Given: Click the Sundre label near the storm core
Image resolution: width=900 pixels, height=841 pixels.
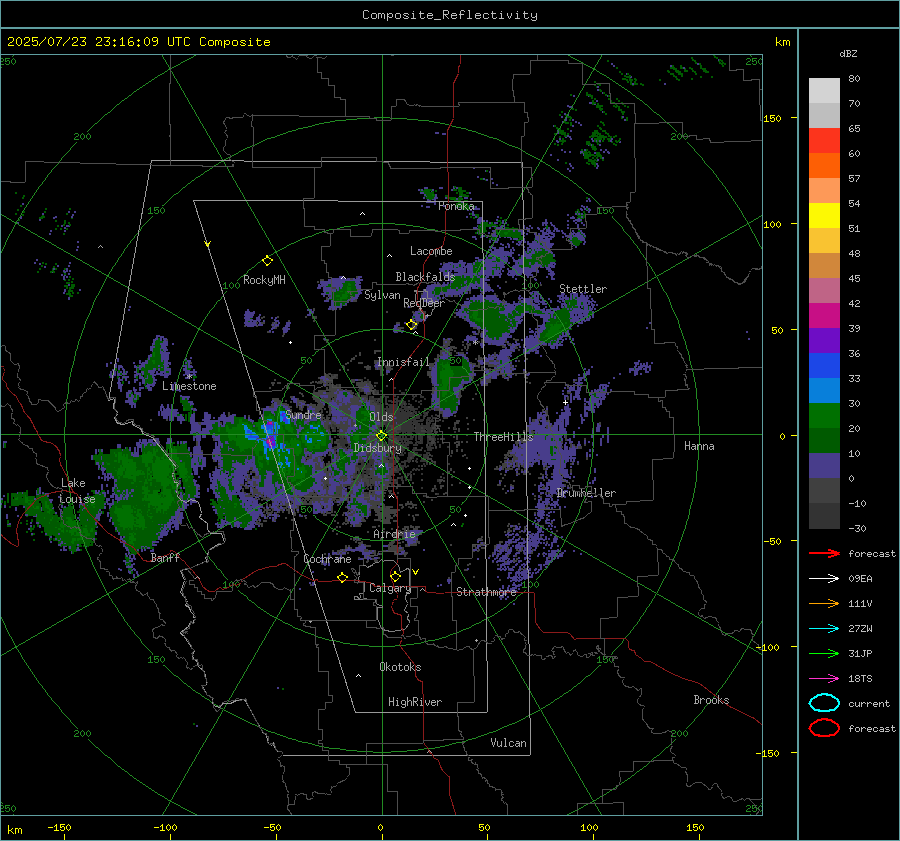Looking at the screenshot, I should 303,415.
